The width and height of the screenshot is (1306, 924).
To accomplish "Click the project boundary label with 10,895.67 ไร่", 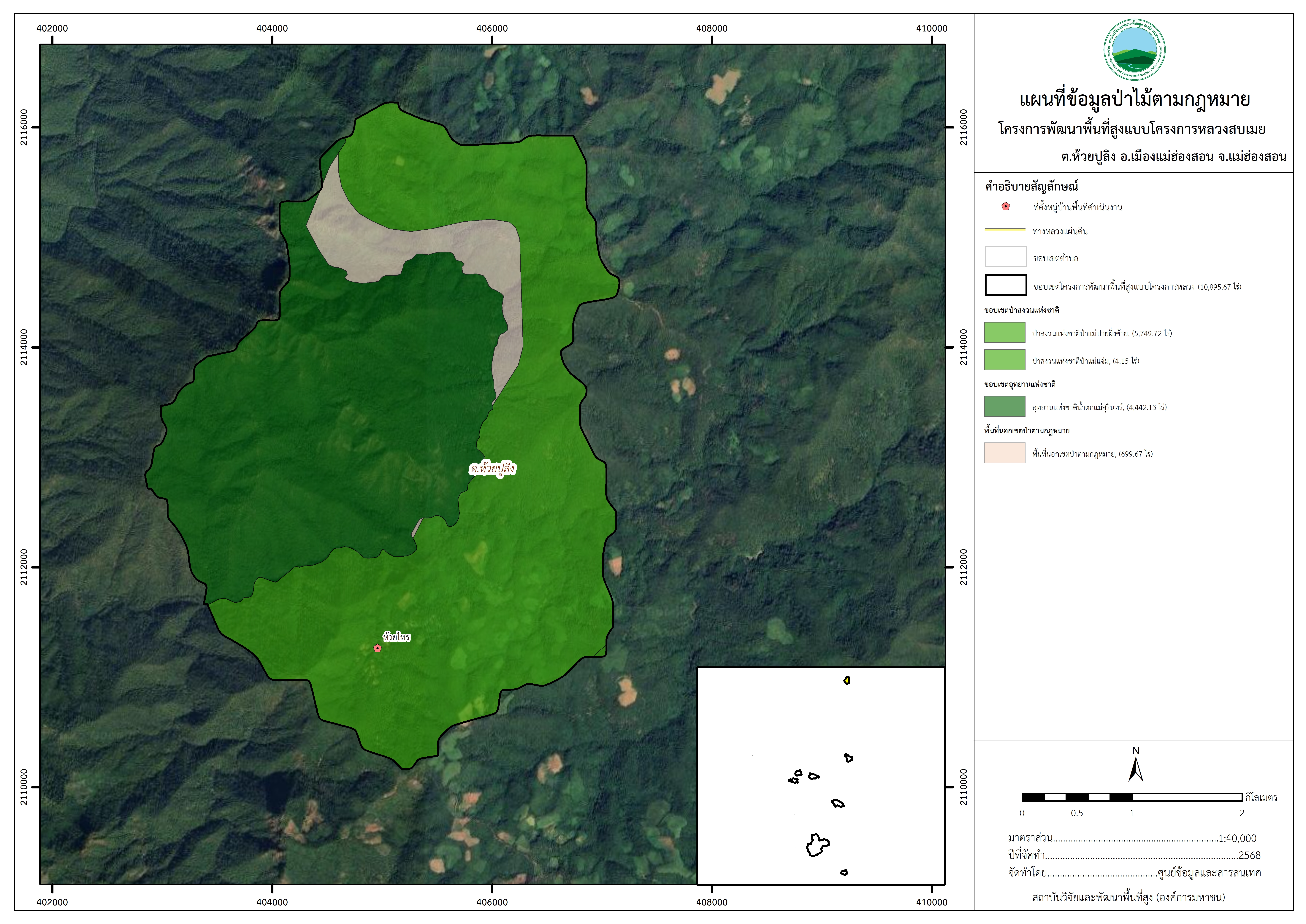I will click(1137, 287).
